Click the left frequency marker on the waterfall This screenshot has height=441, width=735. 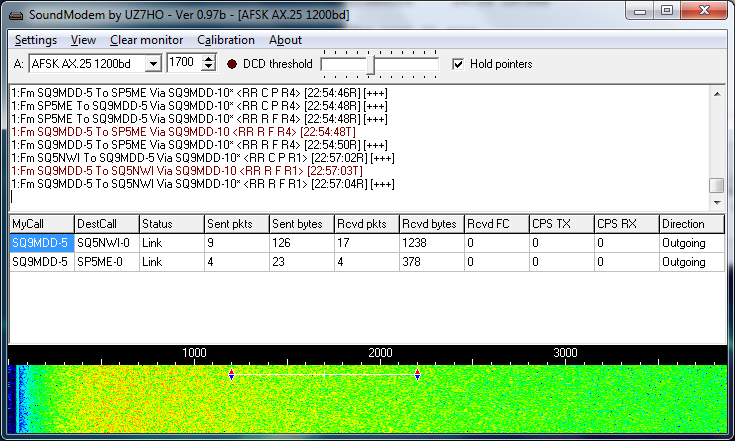[231, 375]
